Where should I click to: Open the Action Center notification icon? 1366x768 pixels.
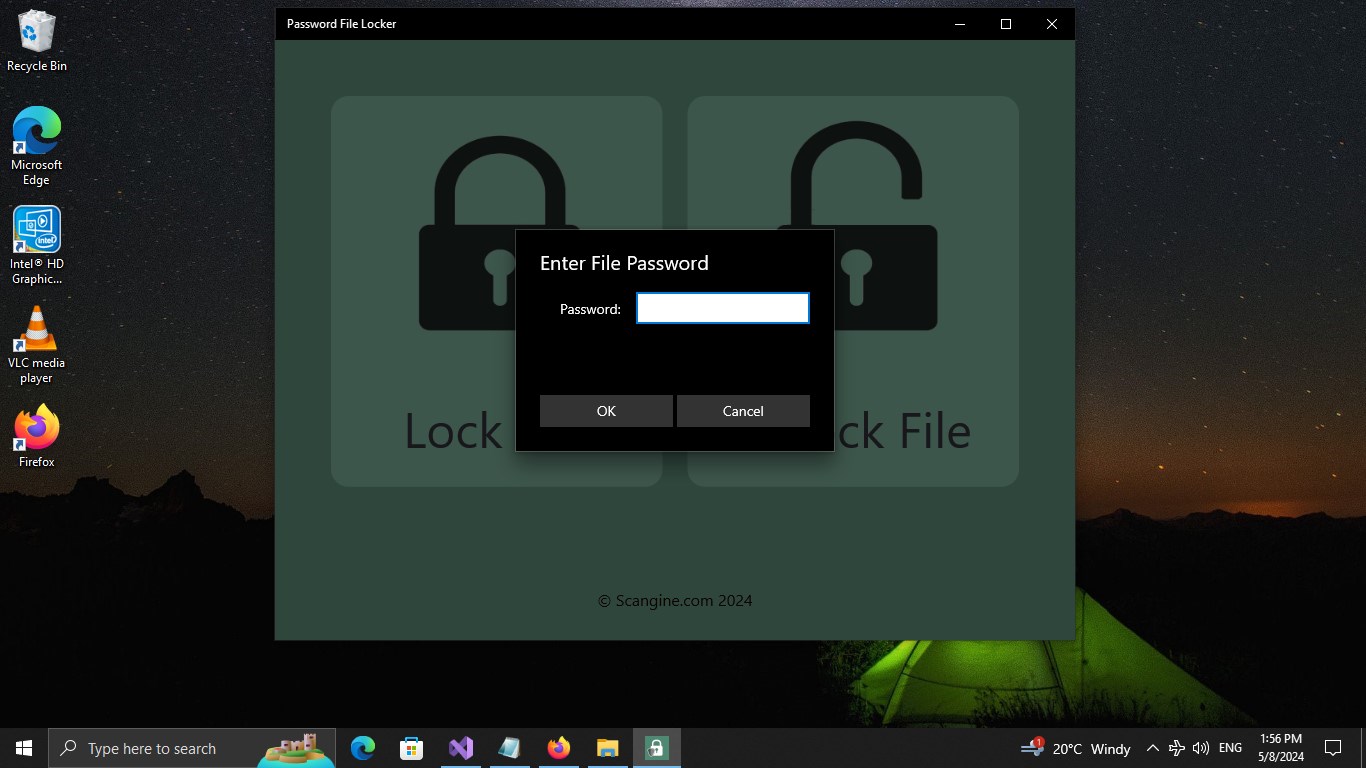[1332, 747]
